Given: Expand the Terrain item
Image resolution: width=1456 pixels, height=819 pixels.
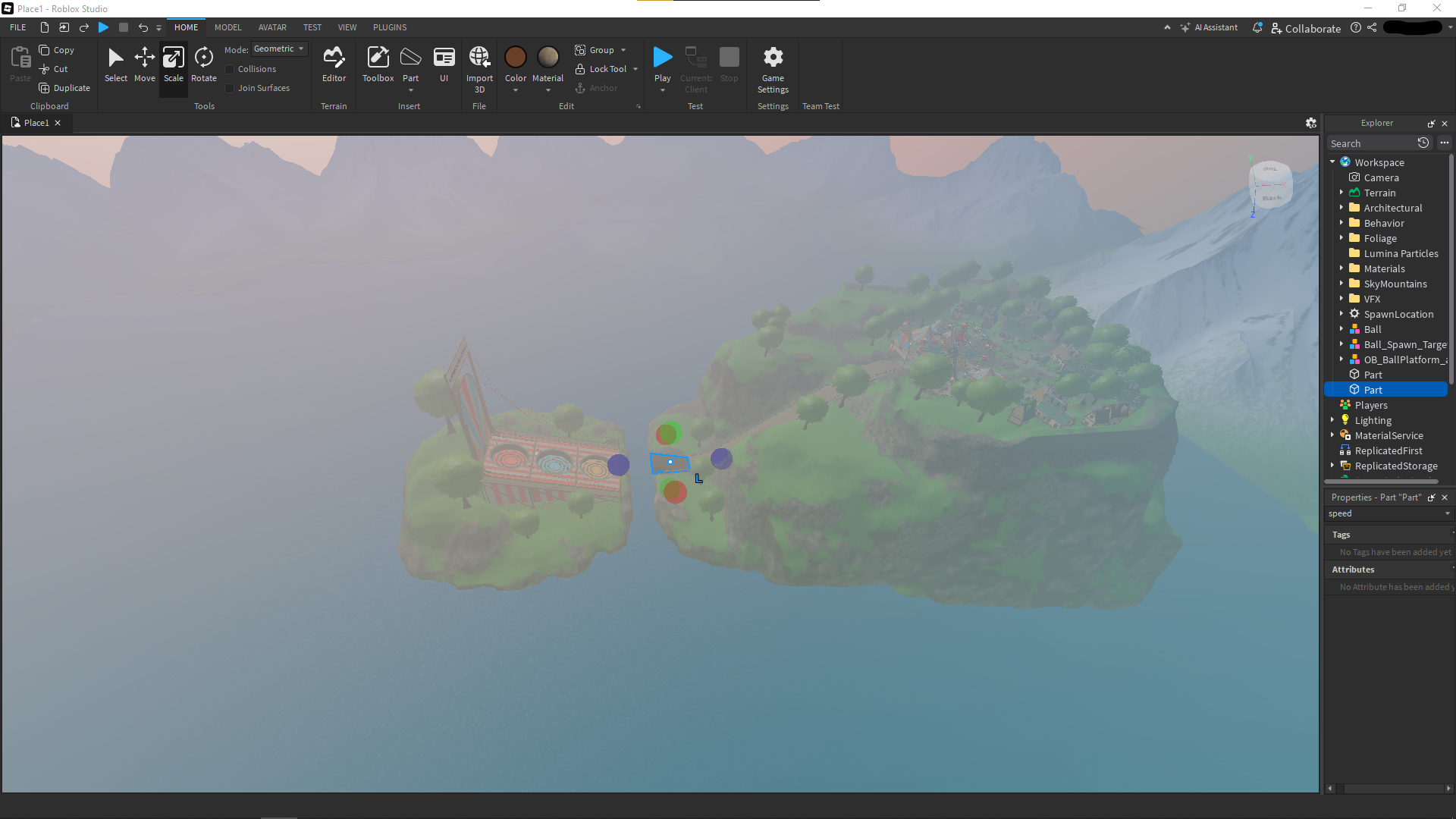Looking at the screenshot, I should (1341, 193).
